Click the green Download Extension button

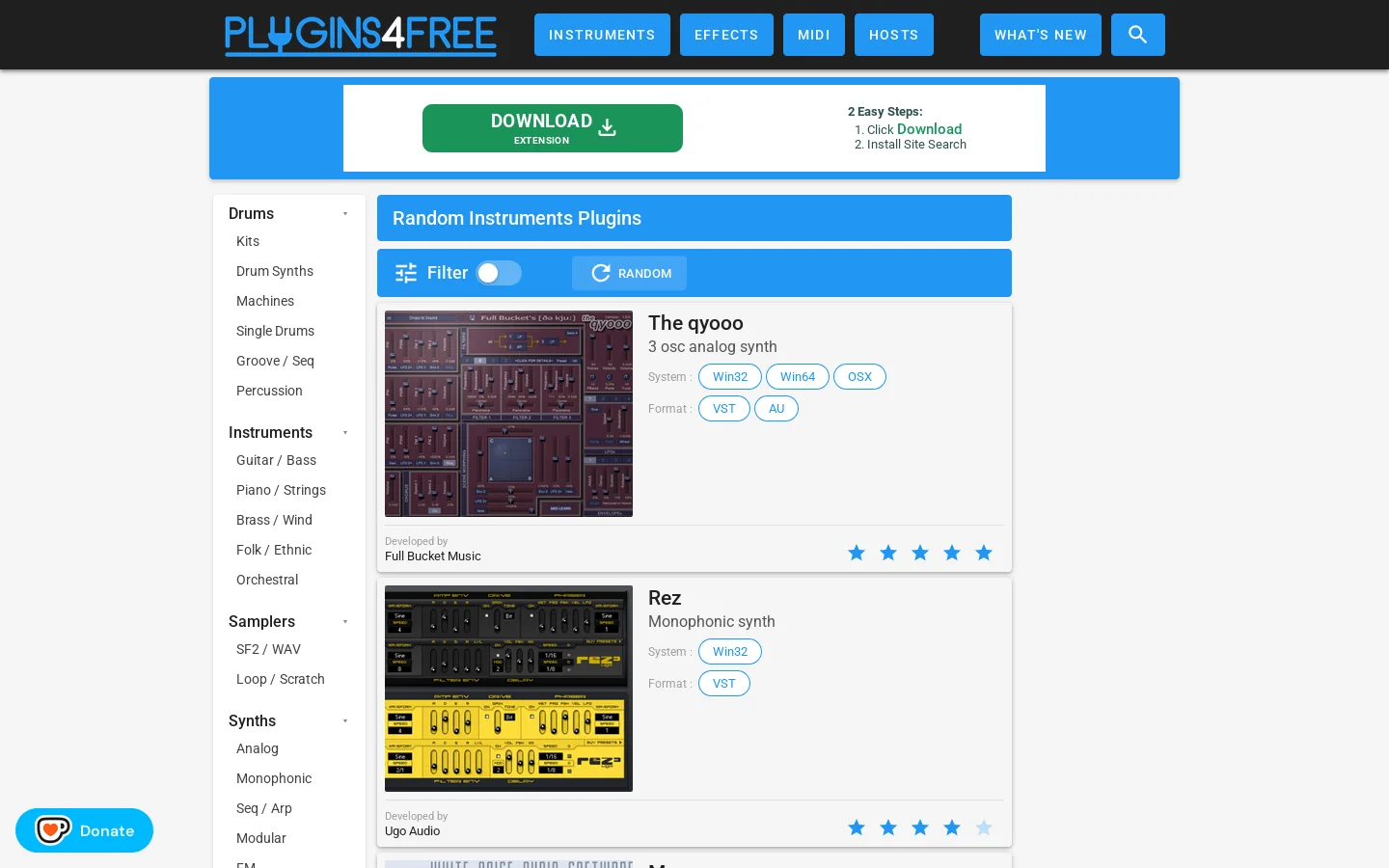point(553,128)
